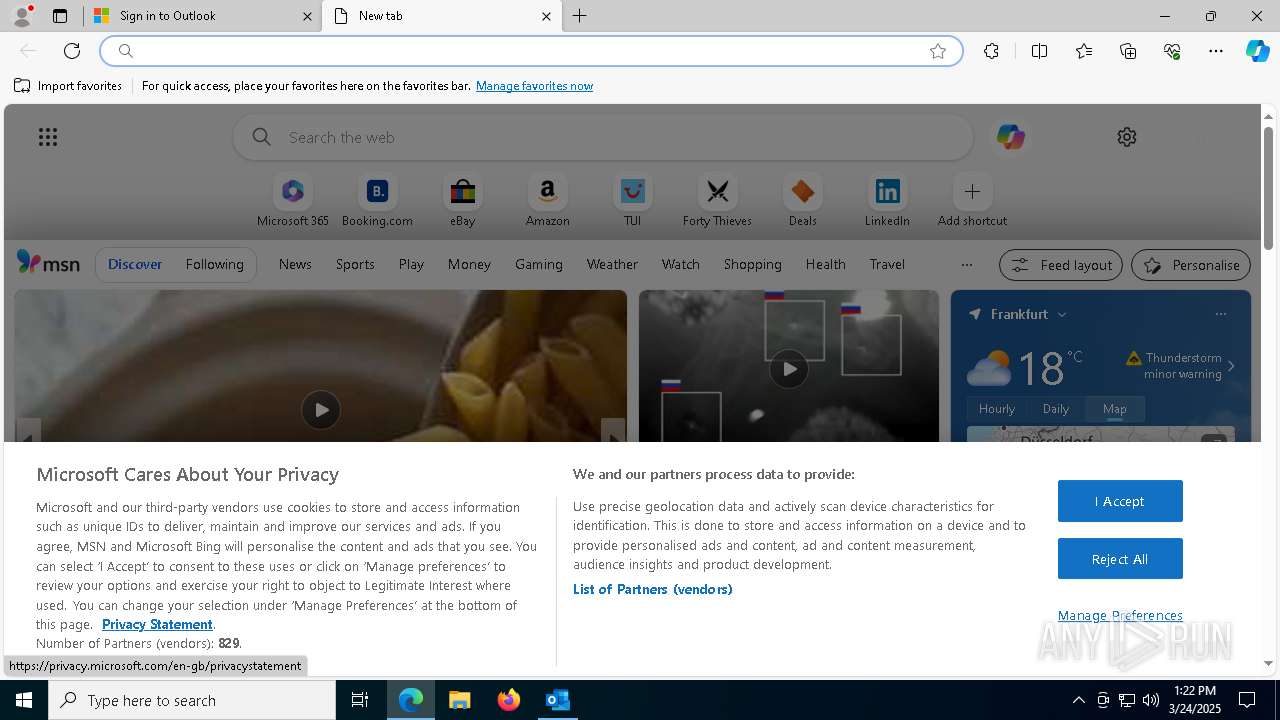Click Add shortcut tile
The height and width of the screenshot is (720, 1280).
tap(972, 201)
